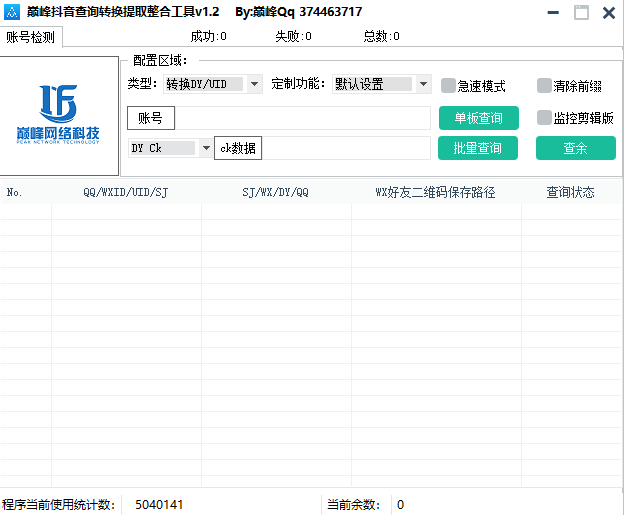Click the 查询状态 column header
Viewport: 624px width, 515px height.
click(x=570, y=192)
